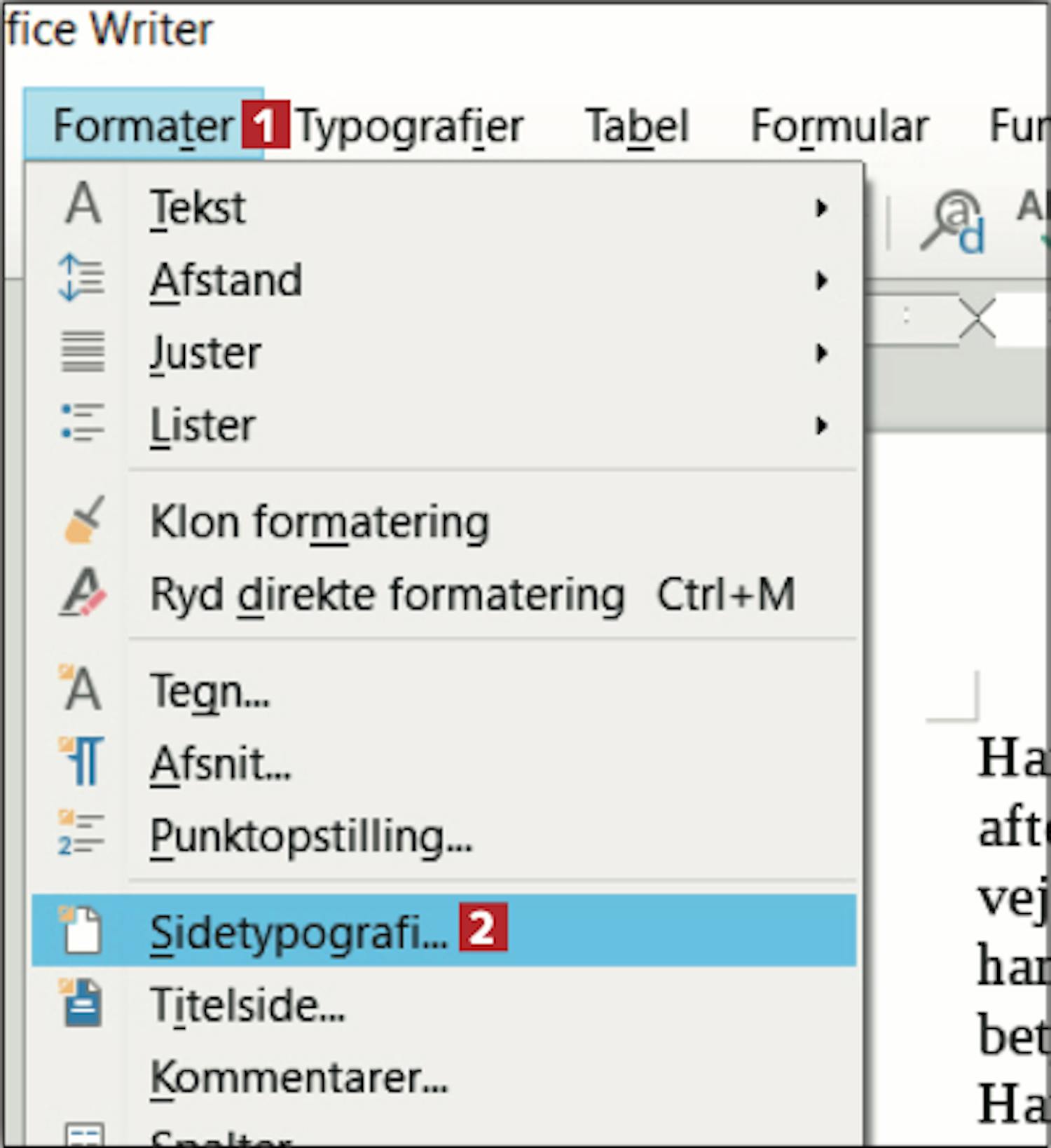The image size is (1051, 1148).
Task: Close the toolbar with the X button
Action: pos(977,319)
